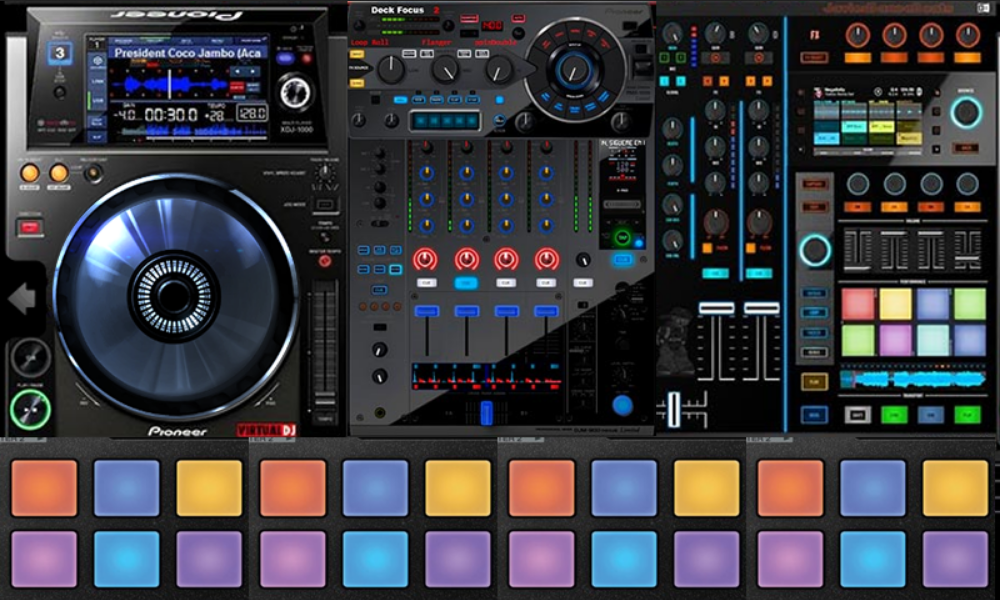This screenshot has width=1000, height=600.
Task: Click the President Coco Jambo track title
Action: tap(188, 53)
